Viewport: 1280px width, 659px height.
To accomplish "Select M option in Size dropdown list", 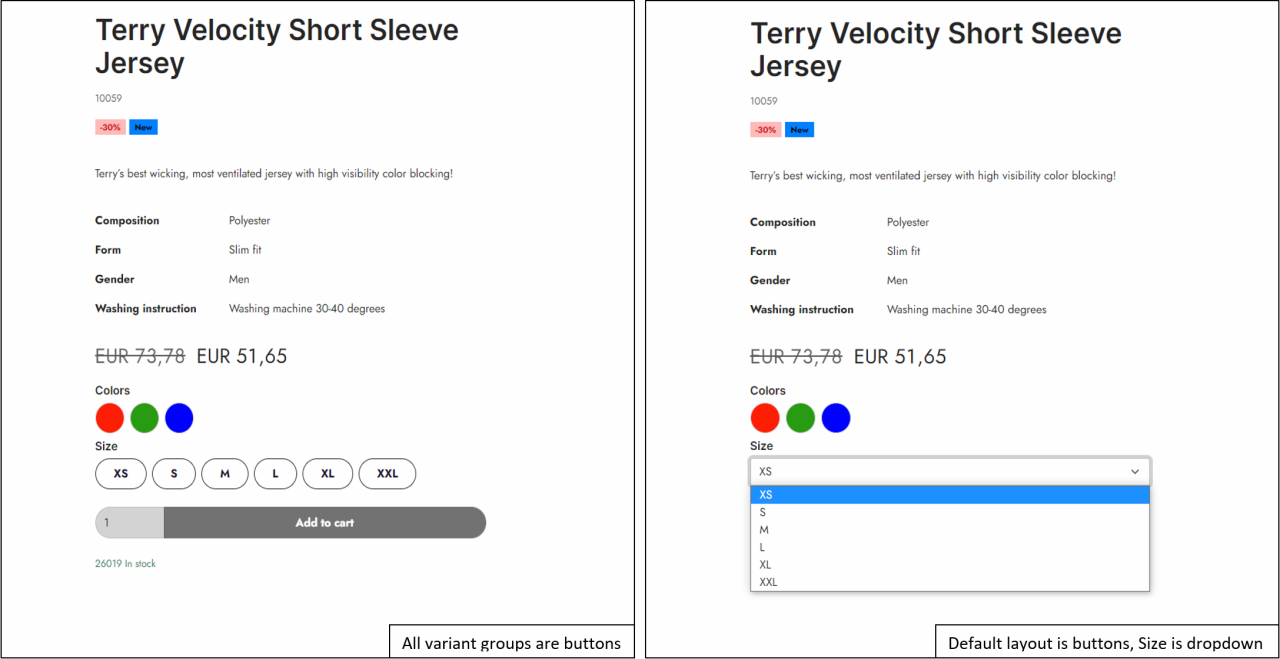I will point(950,530).
